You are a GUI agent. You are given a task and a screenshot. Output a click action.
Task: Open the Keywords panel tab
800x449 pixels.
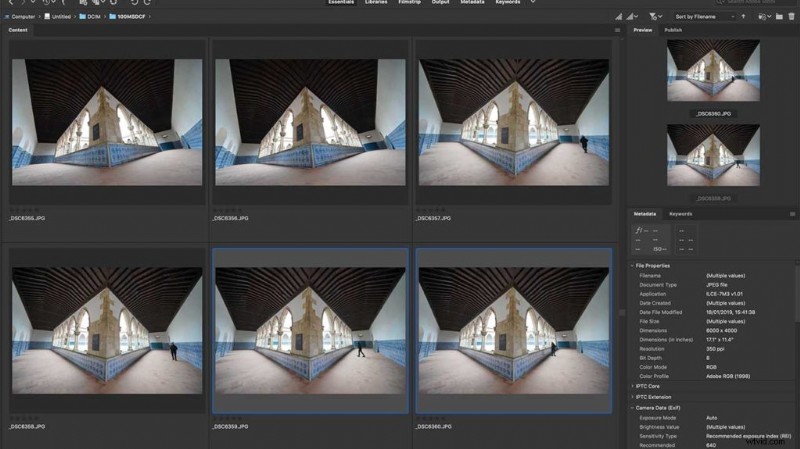(x=681, y=214)
